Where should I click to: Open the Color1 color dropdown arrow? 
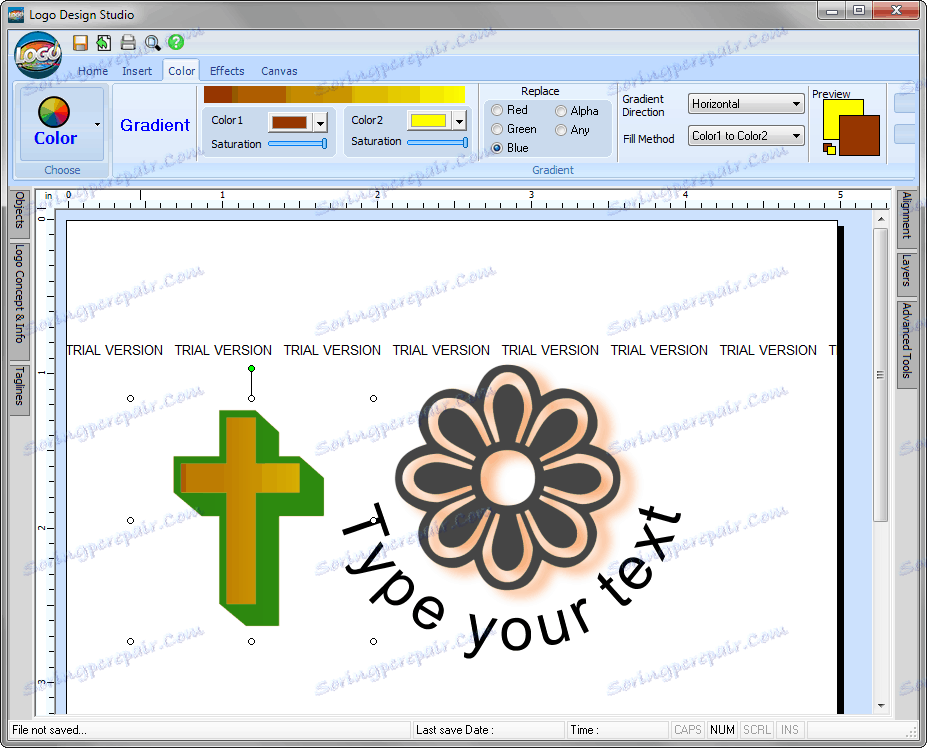tap(320, 123)
